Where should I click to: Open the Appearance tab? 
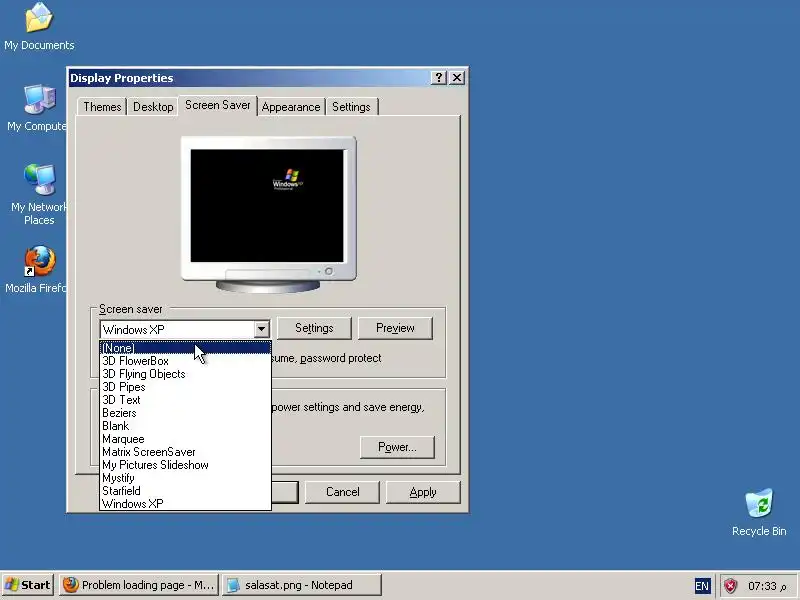click(291, 107)
